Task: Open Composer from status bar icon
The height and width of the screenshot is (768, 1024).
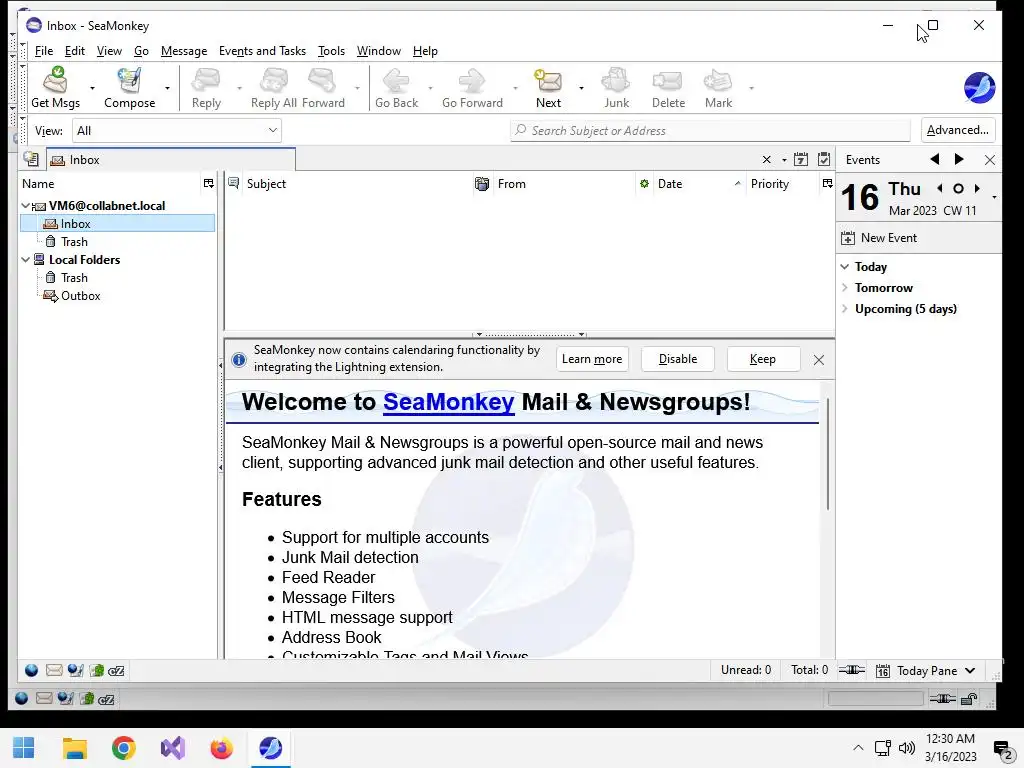Action: [x=75, y=670]
